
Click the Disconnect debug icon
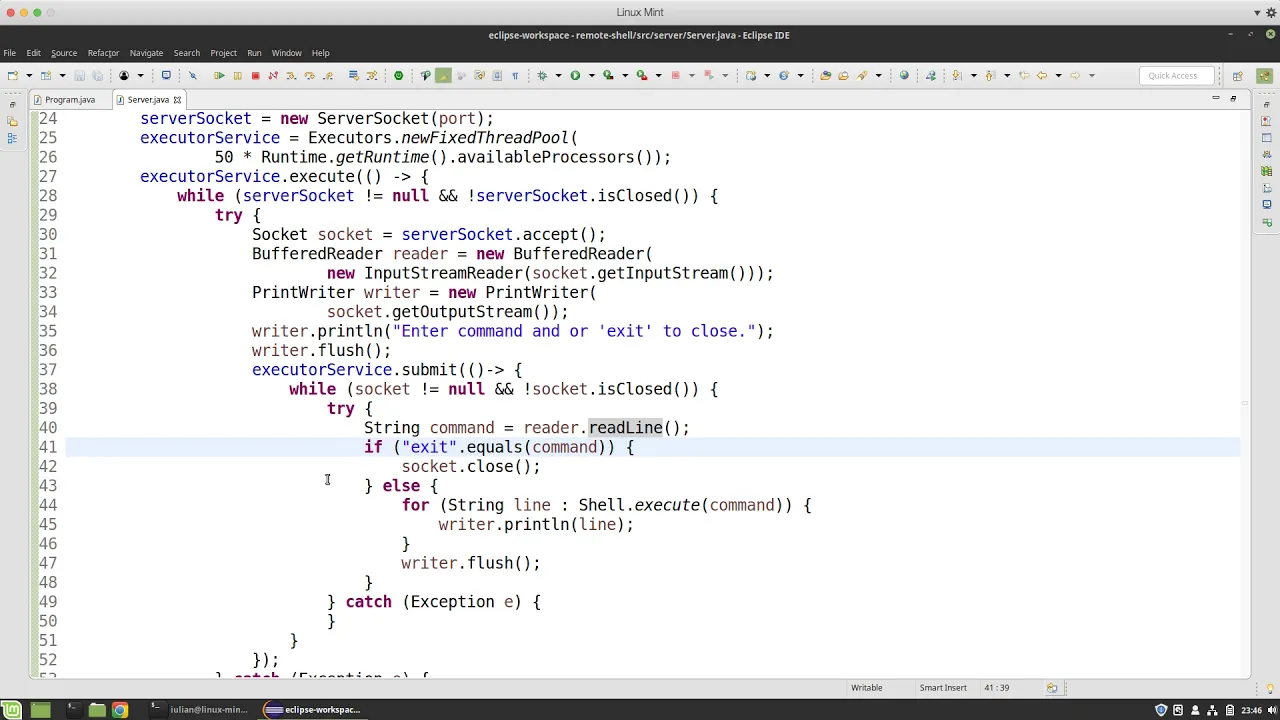pyautogui.click(x=272, y=75)
